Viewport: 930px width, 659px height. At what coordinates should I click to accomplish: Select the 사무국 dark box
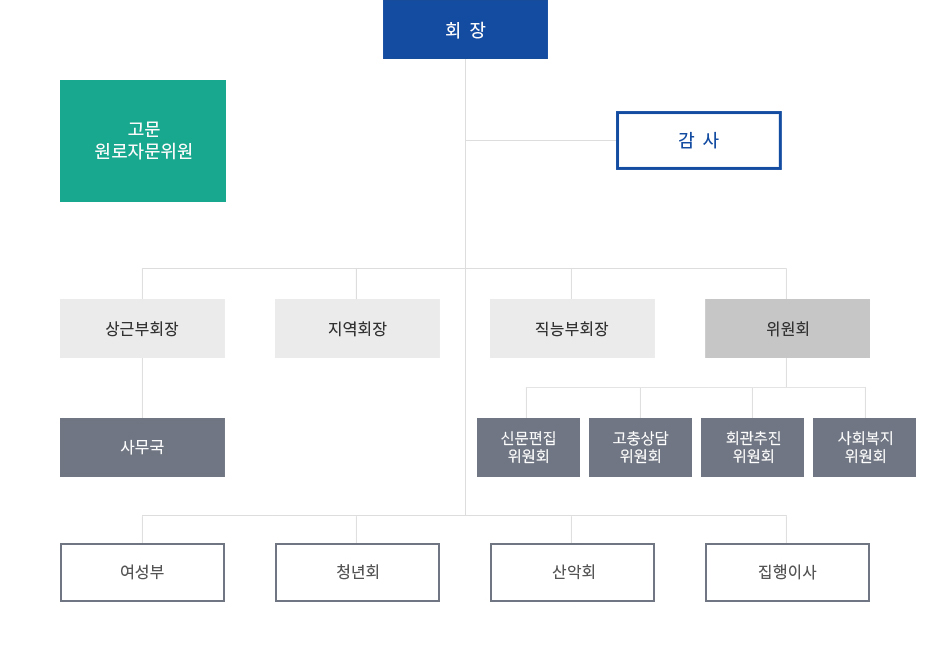click(142, 447)
